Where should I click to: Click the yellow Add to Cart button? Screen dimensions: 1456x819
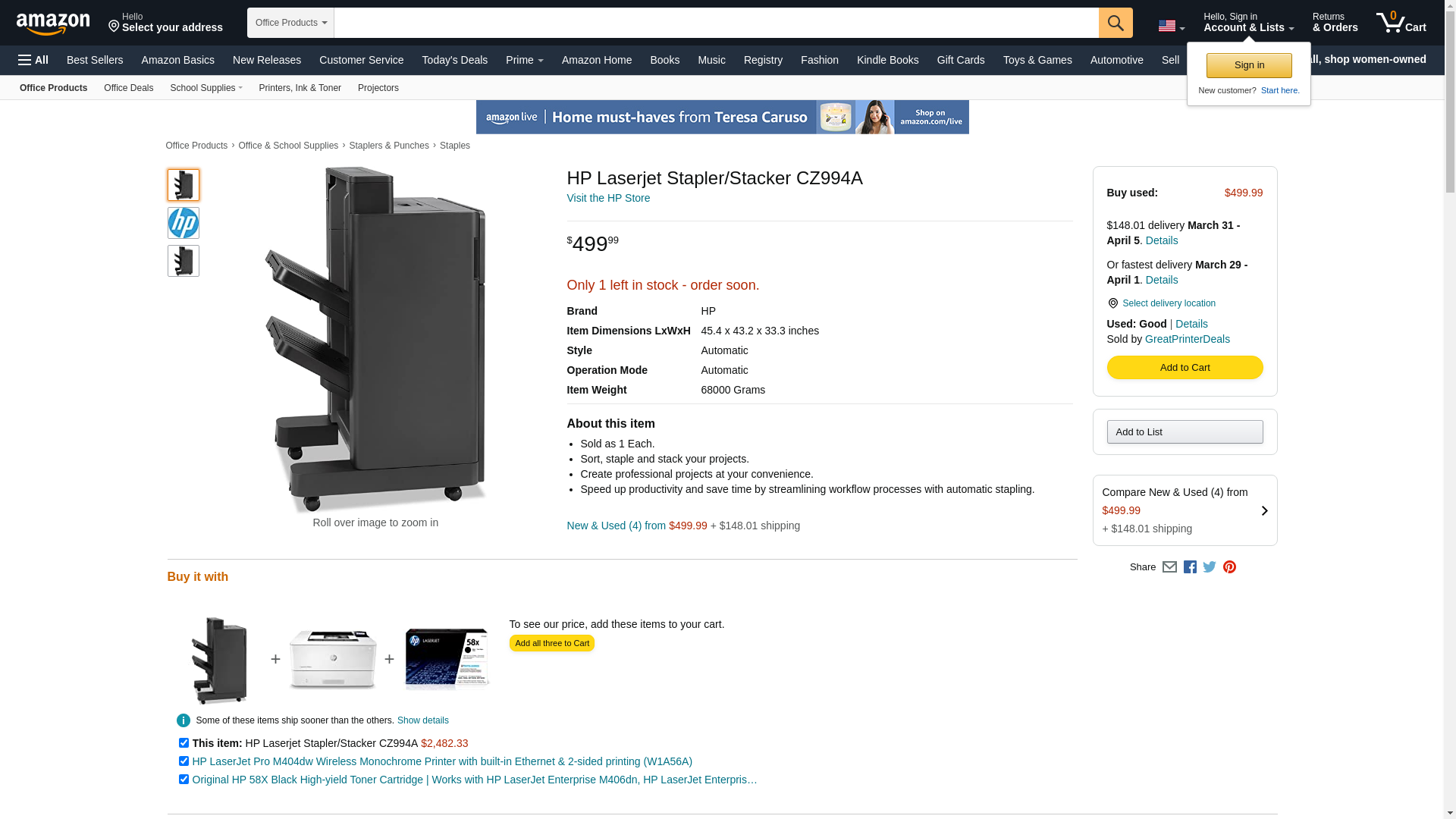coord(1185,368)
